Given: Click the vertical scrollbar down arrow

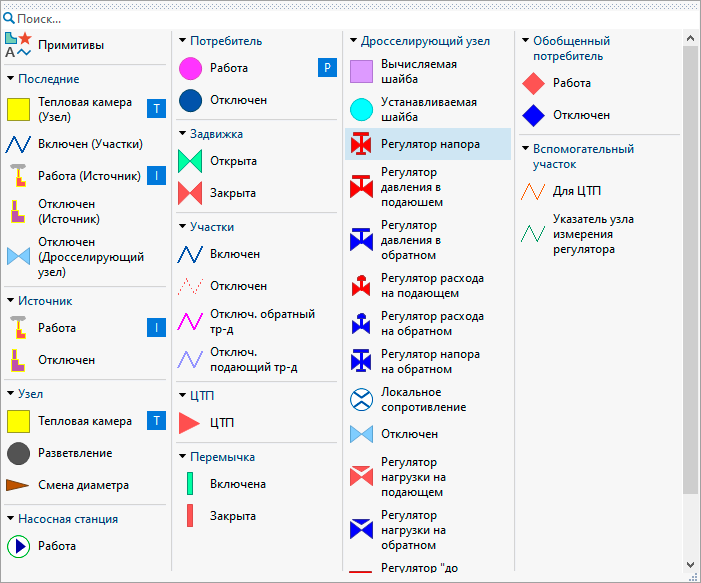Looking at the screenshot, I should (690, 565).
